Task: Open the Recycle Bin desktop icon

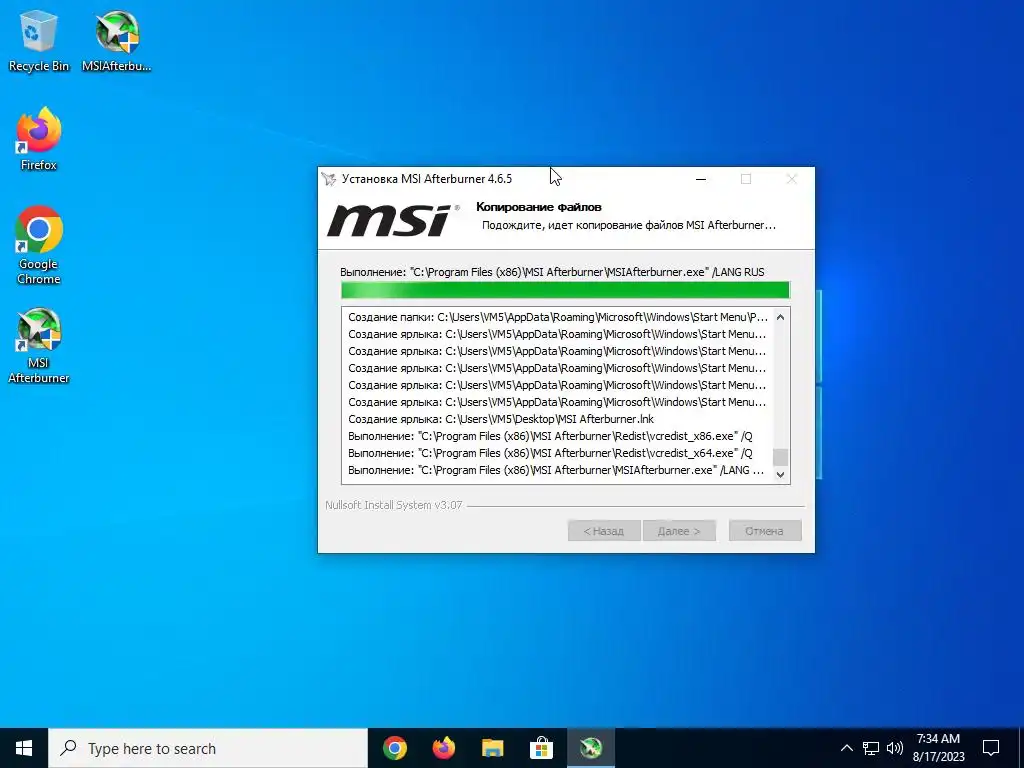Action: click(x=39, y=40)
